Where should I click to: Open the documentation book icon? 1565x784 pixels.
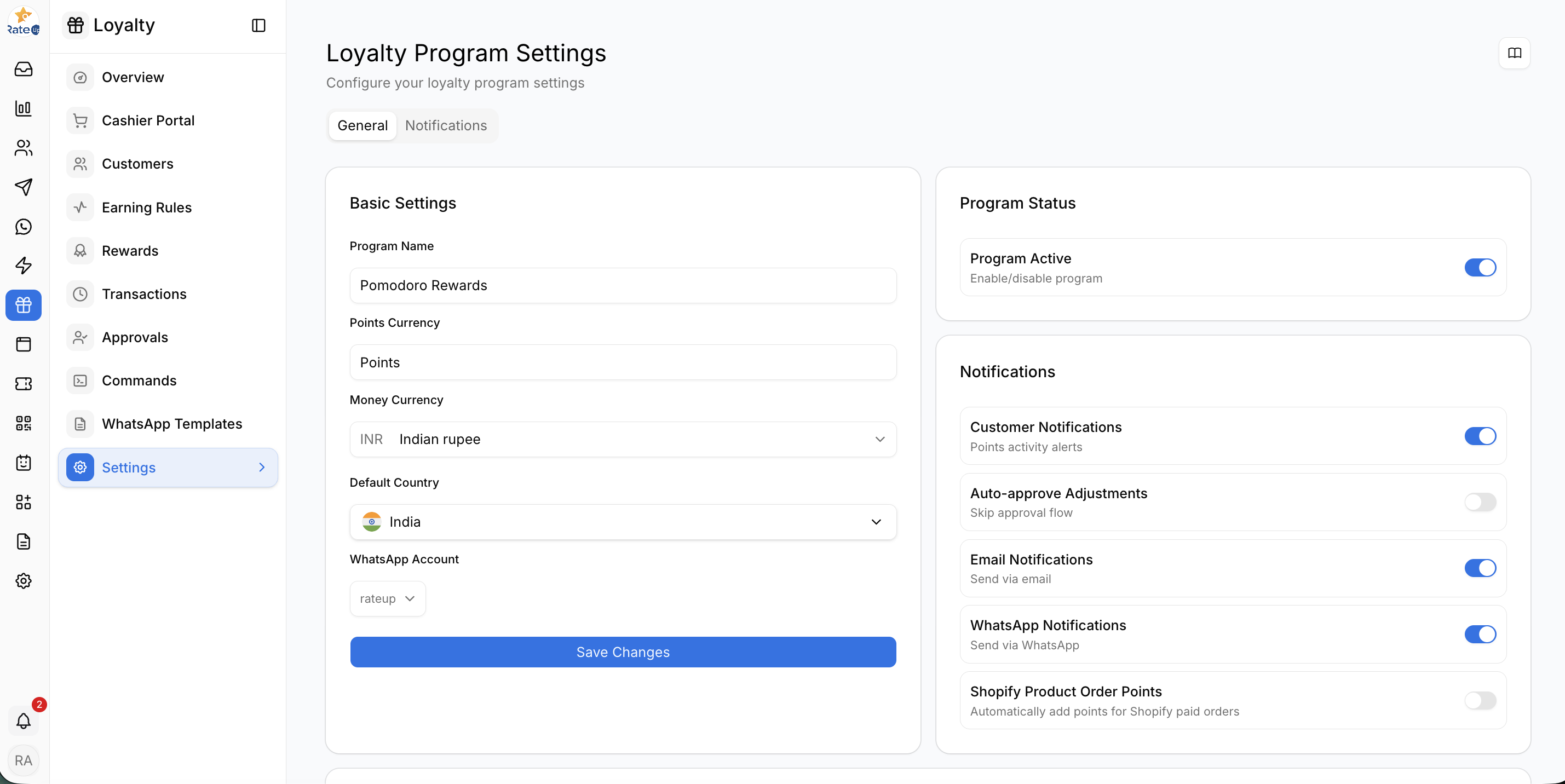[1515, 54]
